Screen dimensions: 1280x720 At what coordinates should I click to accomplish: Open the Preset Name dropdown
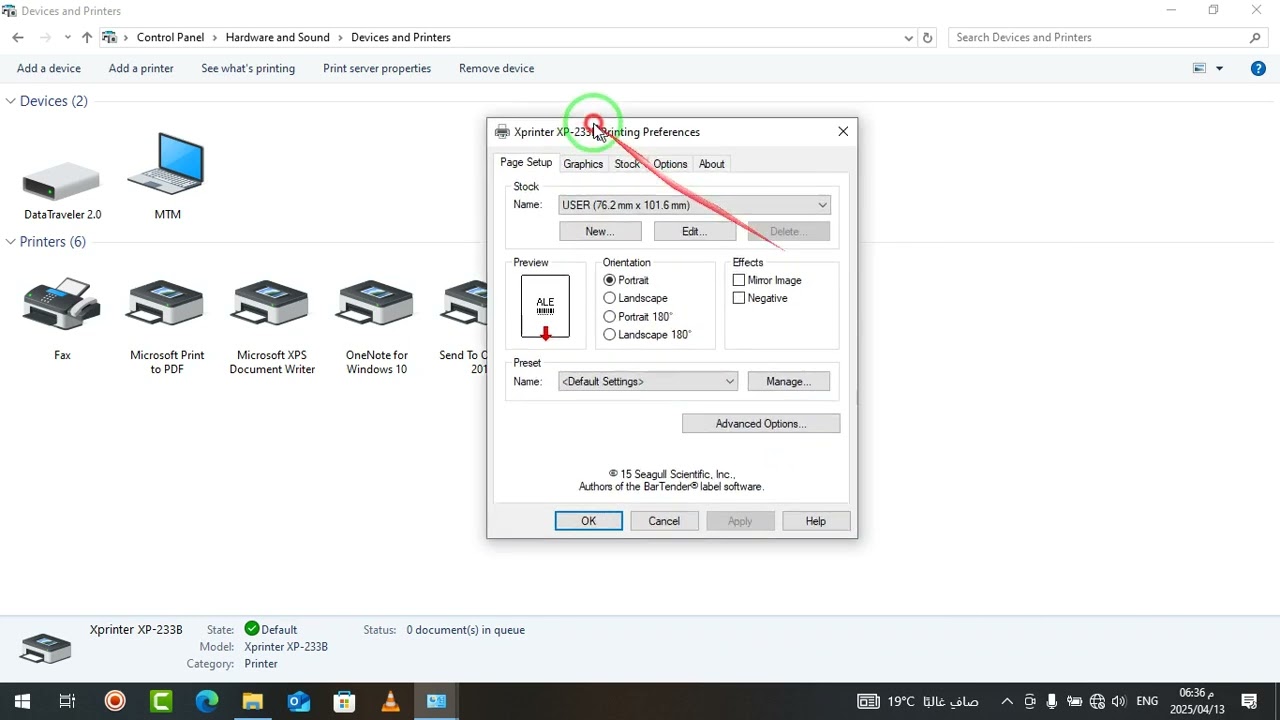tap(648, 381)
